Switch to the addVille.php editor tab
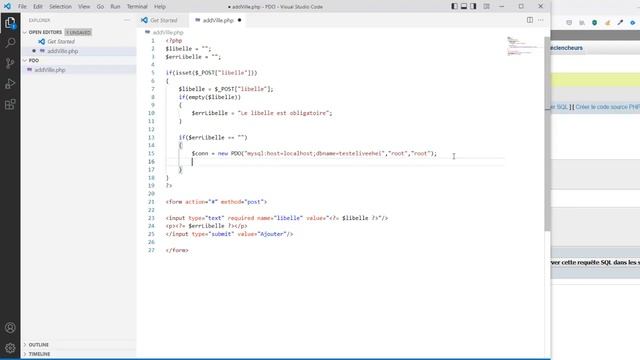 218,20
